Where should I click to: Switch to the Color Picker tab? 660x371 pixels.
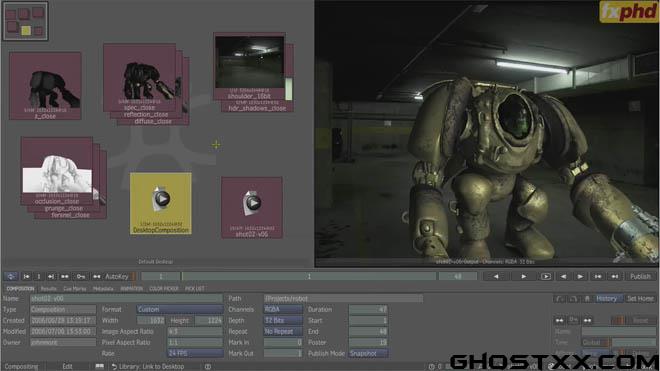coord(164,289)
